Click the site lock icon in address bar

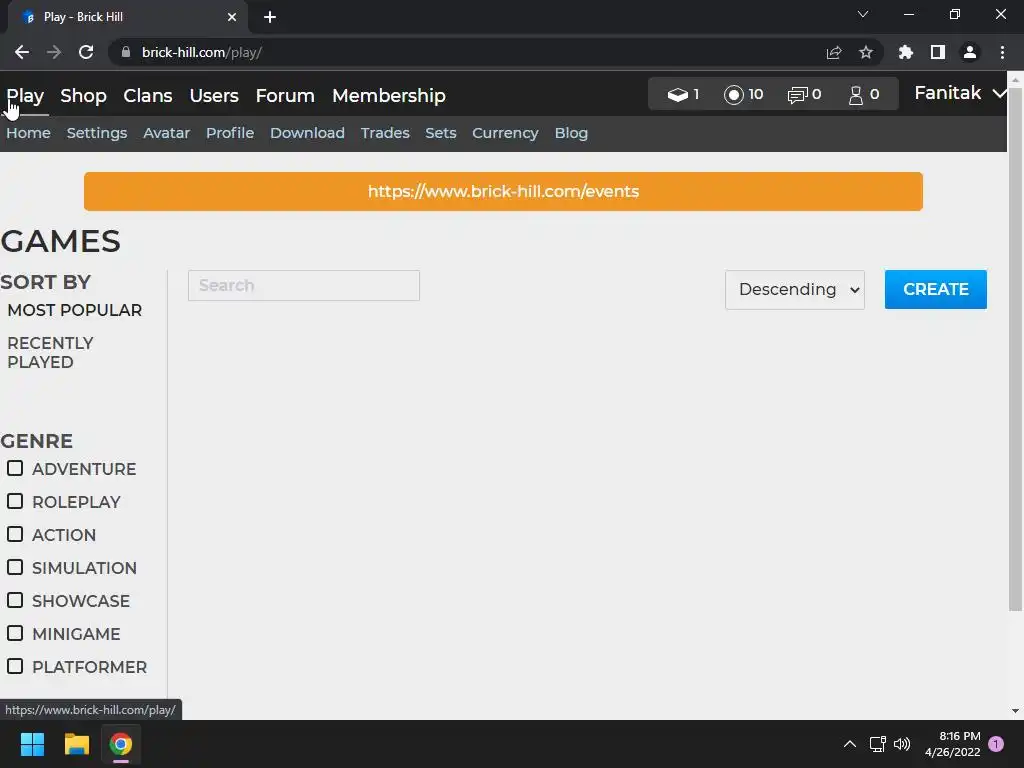tap(126, 52)
